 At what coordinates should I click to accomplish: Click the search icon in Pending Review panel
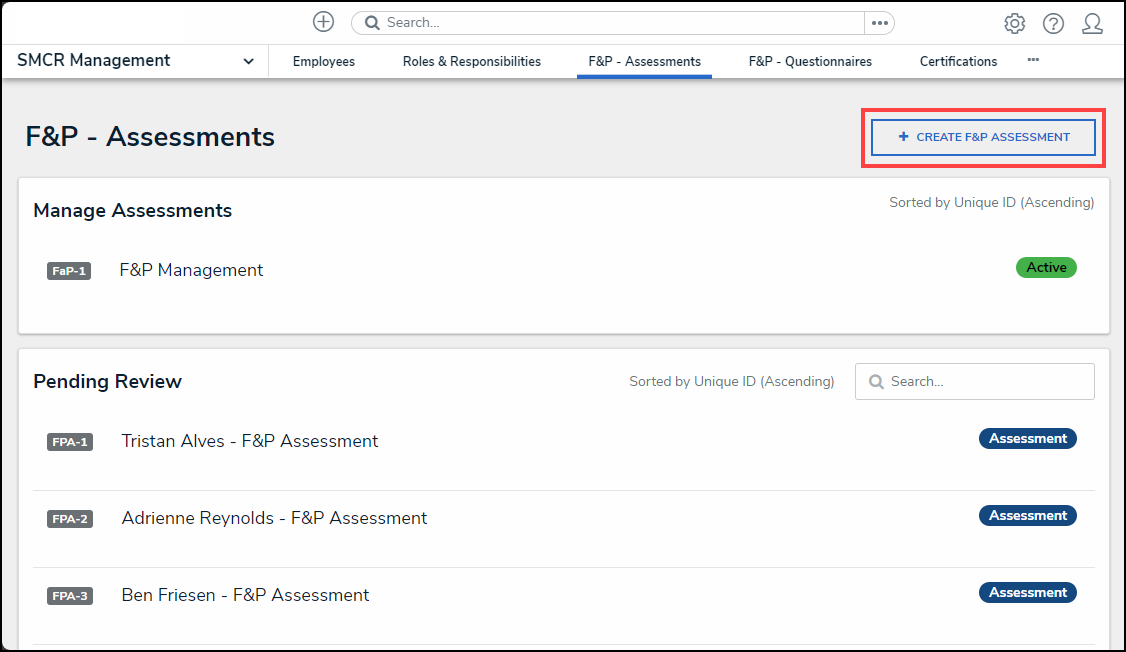tap(877, 381)
